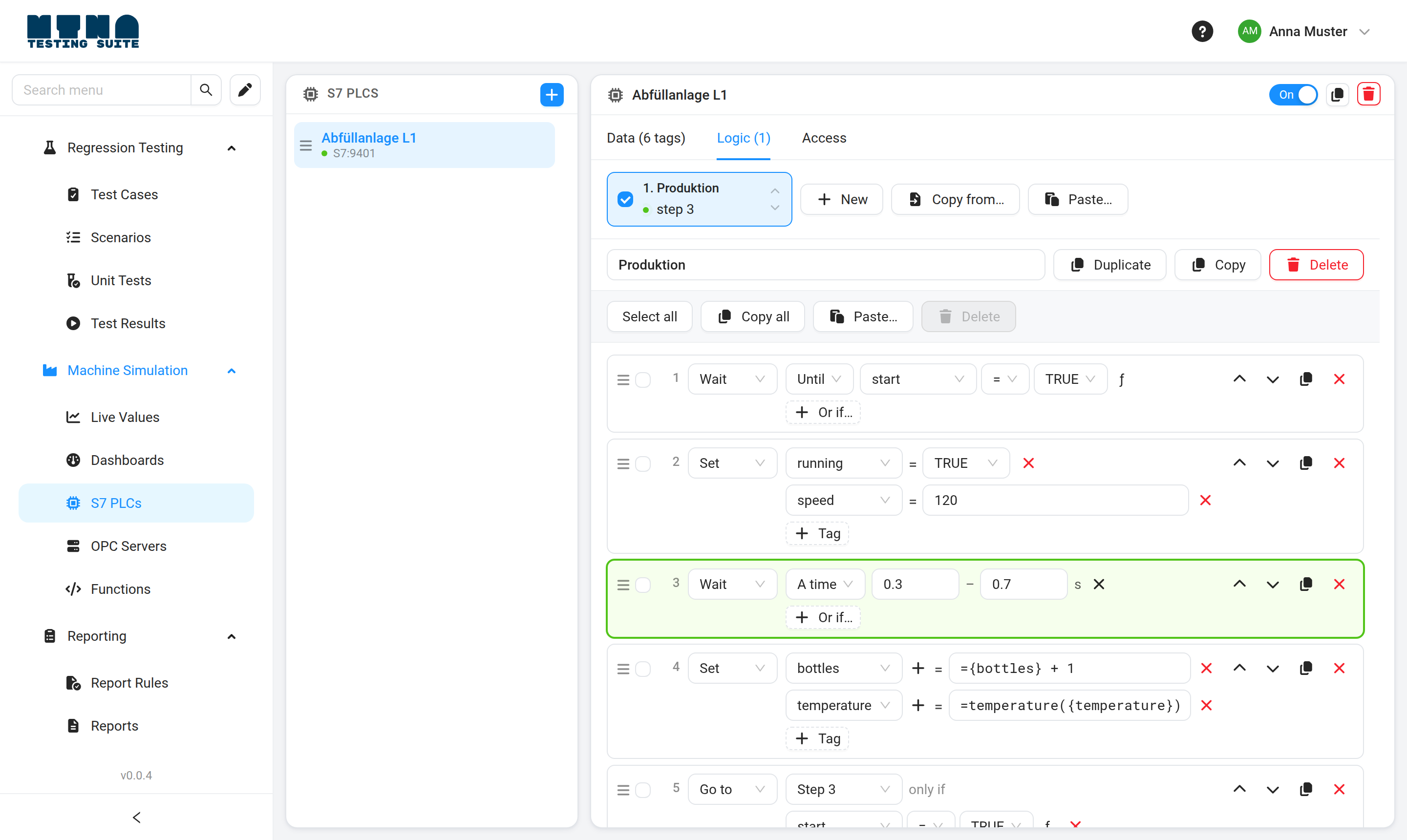Click Select all button
This screenshot has width=1407, height=840.
649,316
